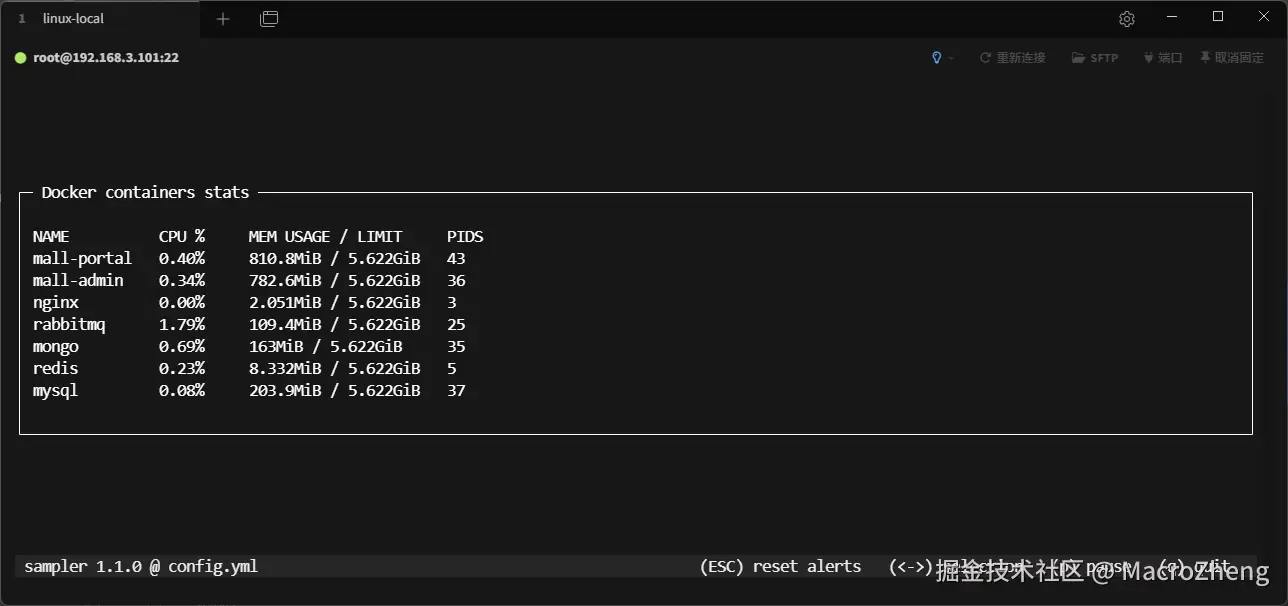Viewport: 1288px width, 606px height.
Task: Open a new tab with the plus icon
Action: click(x=223, y=19)
